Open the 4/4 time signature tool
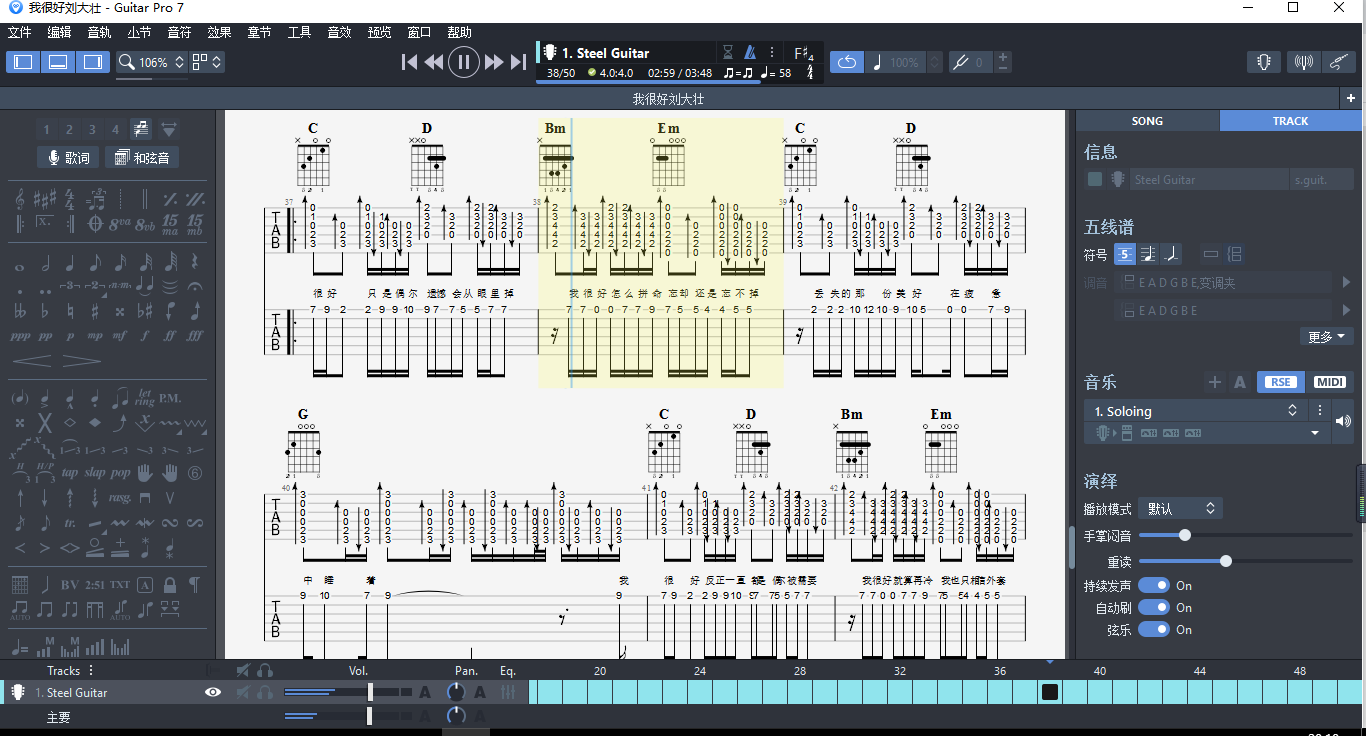 pos(71,198)
